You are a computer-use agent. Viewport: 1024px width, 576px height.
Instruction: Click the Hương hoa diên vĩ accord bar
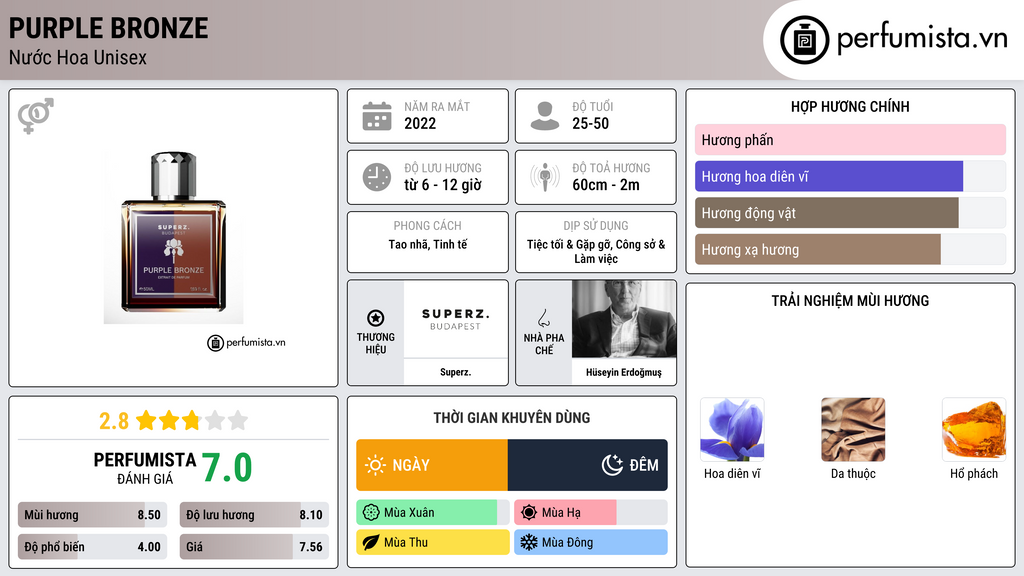click(x=850, y=176)
